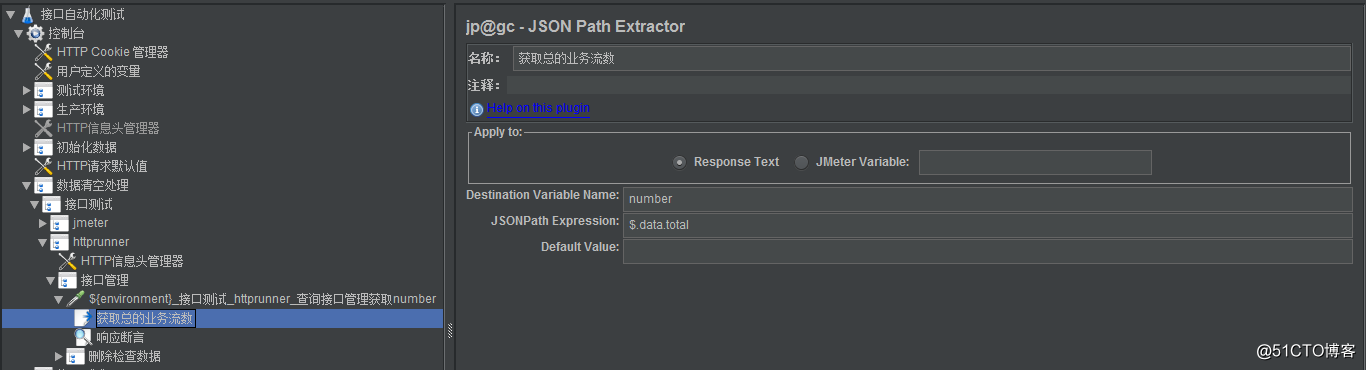The image size is (1366, 370).
Task: Select the 接口管理 tree label
Action: [104, 280]
